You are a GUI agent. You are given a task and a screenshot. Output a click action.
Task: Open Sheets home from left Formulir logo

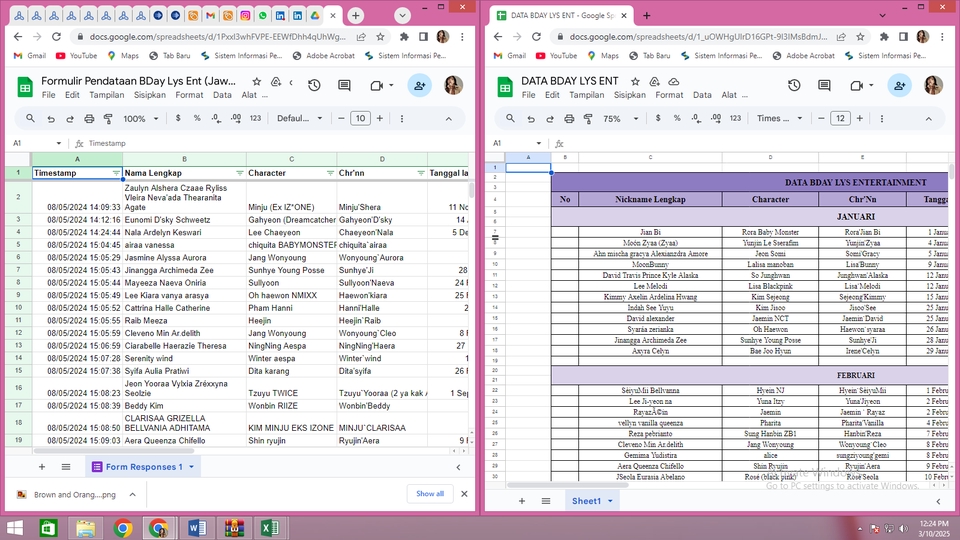pyautogui.click(x=25, y=87)
